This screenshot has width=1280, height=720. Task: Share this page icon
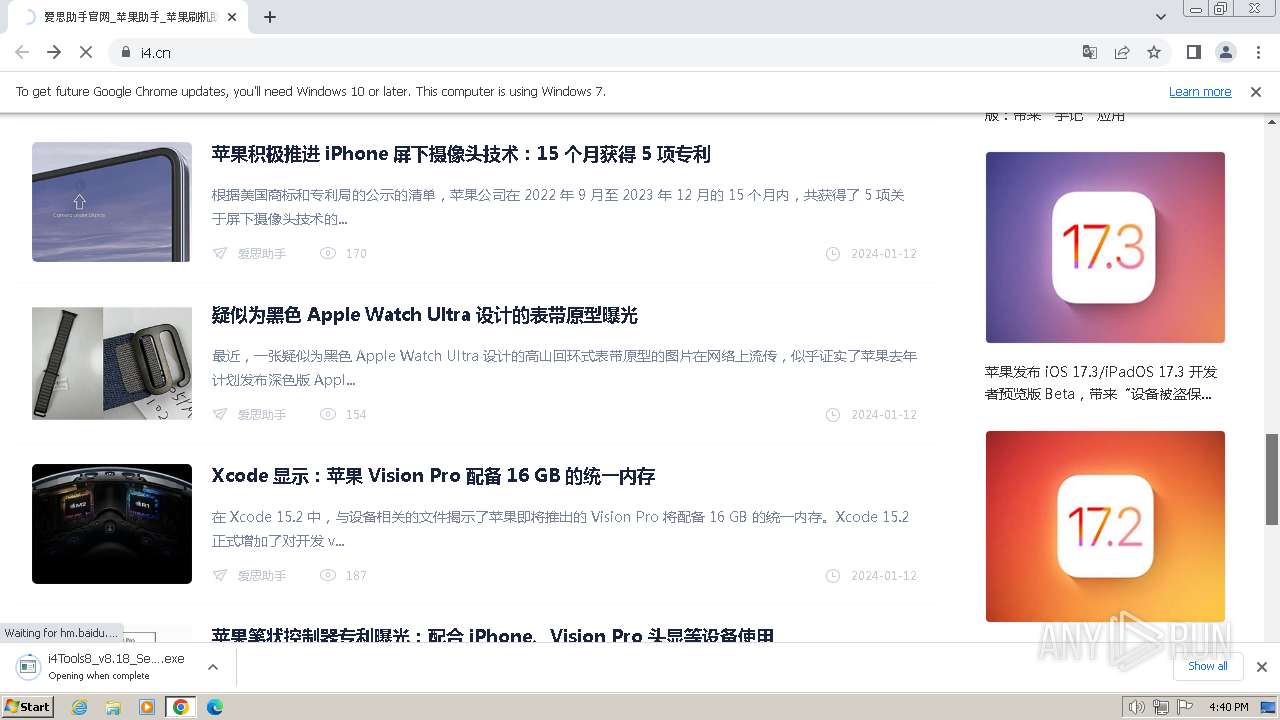point(1122,52)
